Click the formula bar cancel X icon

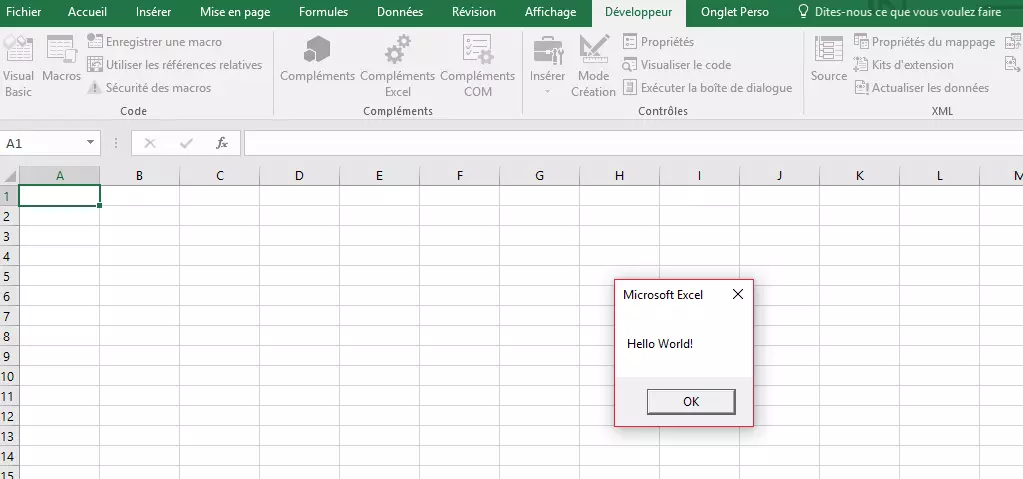pos(150,143)
